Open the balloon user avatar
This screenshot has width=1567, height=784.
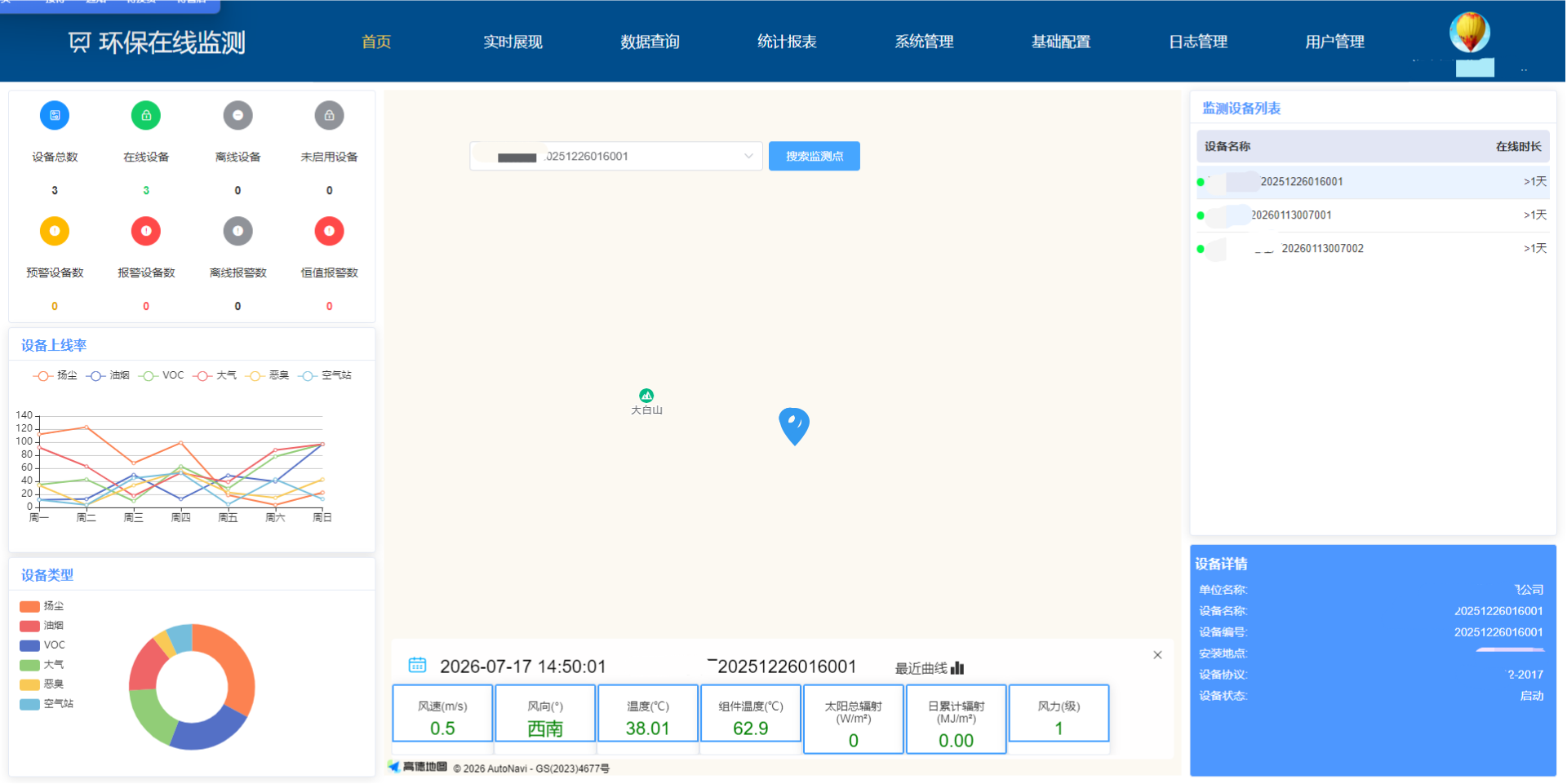point(1470,33)
